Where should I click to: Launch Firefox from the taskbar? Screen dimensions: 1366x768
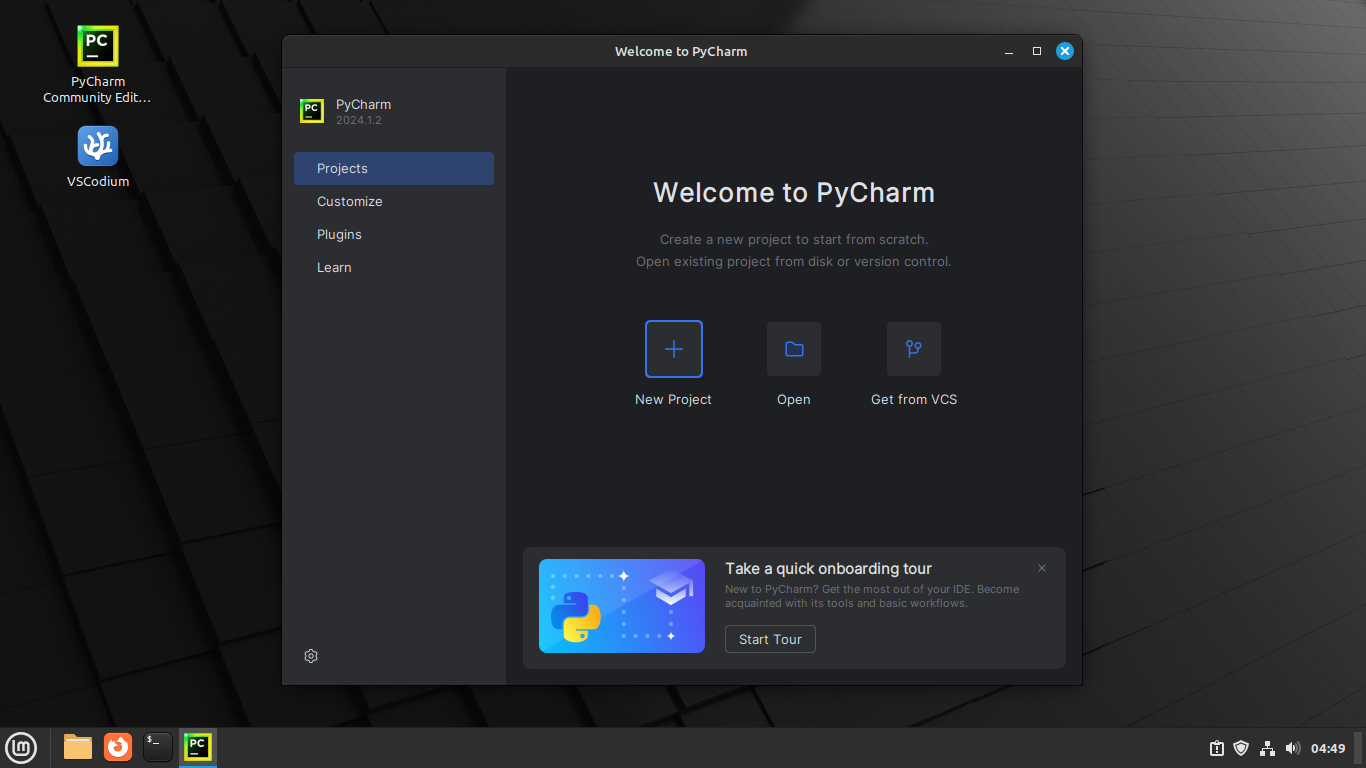click(x=118, y=747)
